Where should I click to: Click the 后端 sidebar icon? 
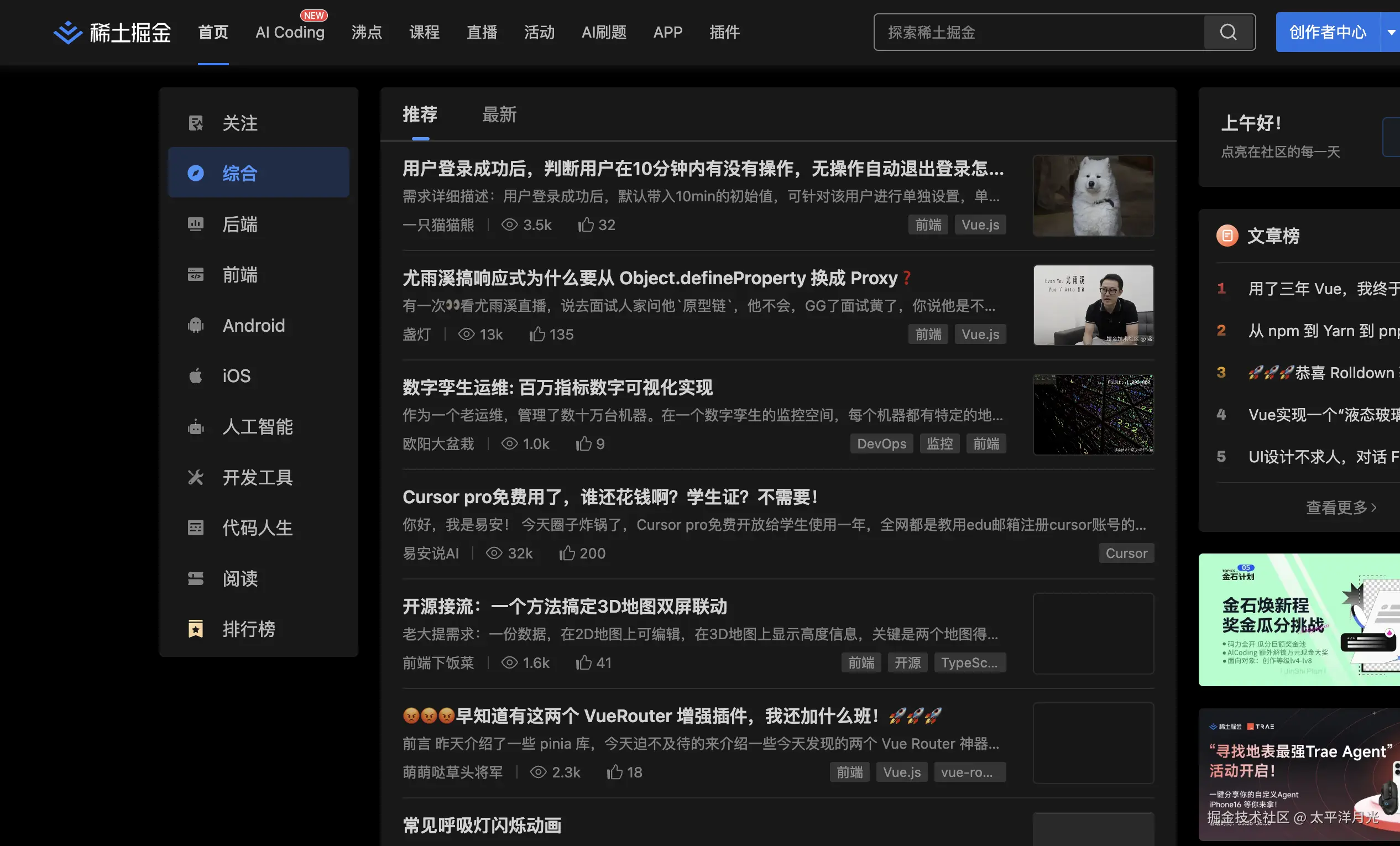pos(195,224)
